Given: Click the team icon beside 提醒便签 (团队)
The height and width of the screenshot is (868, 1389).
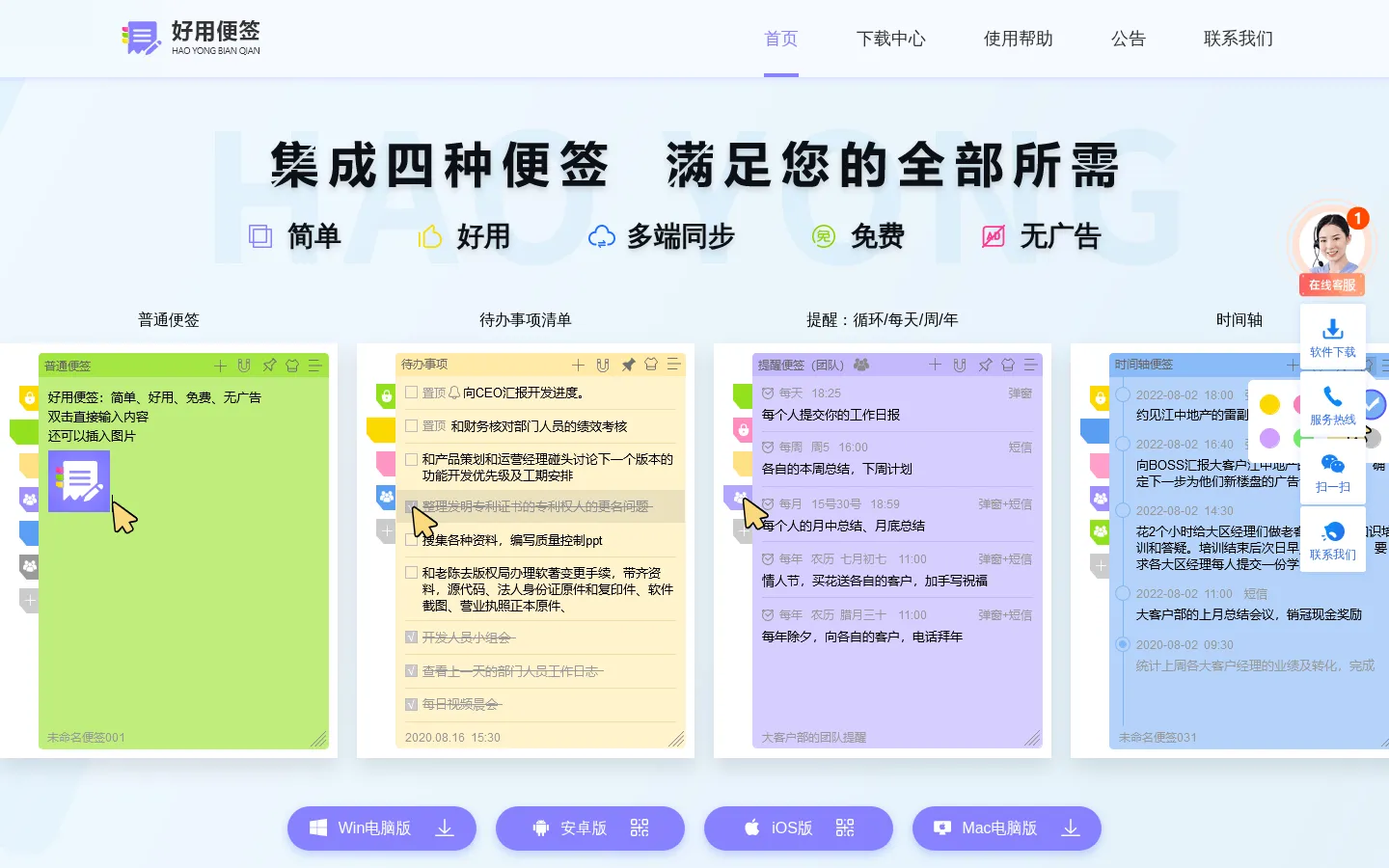Looking at the screenshot, I should [x=861, y=365].
